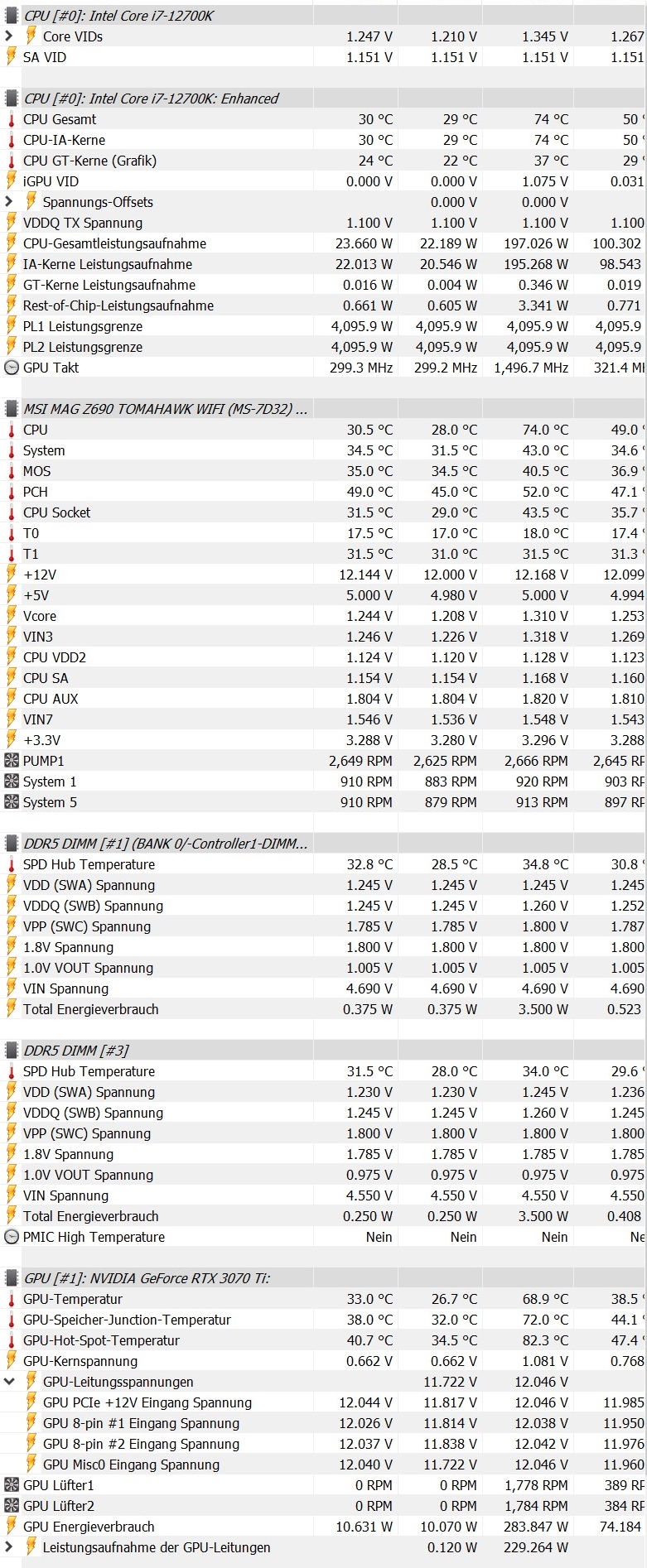This screenshot has height=1568, width=647.
Task: Collapse the GPU-Leitungsspannungen group
Action: point(9,1382)
